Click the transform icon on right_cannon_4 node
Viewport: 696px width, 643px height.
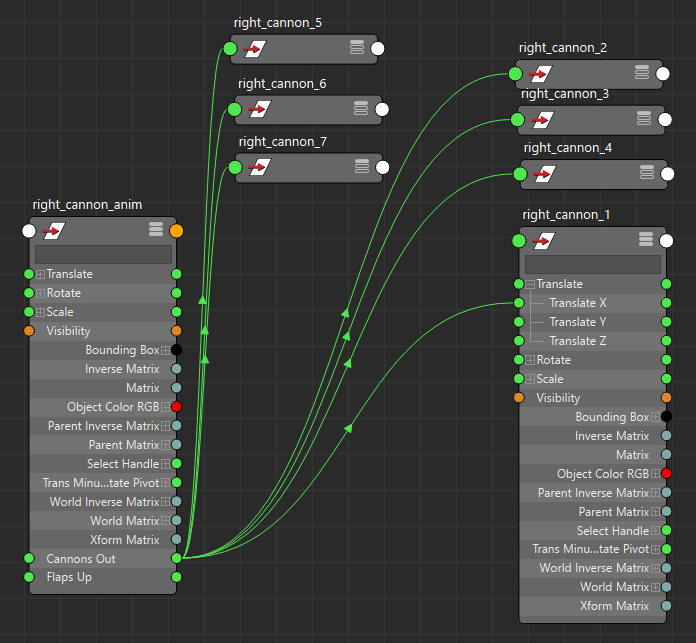click(544, 174)
